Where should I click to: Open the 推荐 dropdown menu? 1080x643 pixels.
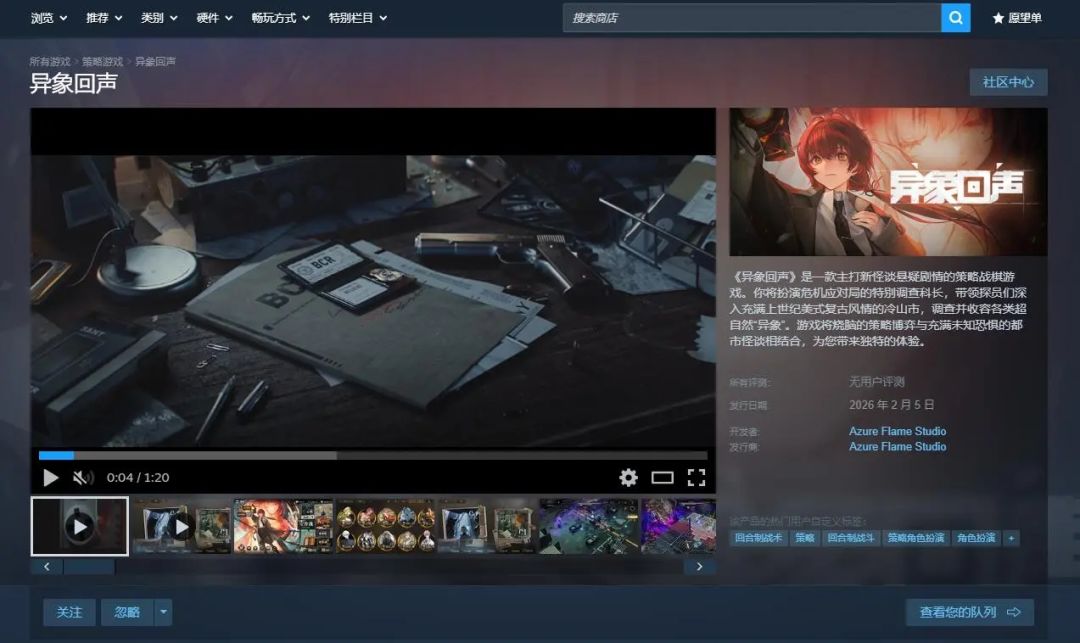pos(104,18)
